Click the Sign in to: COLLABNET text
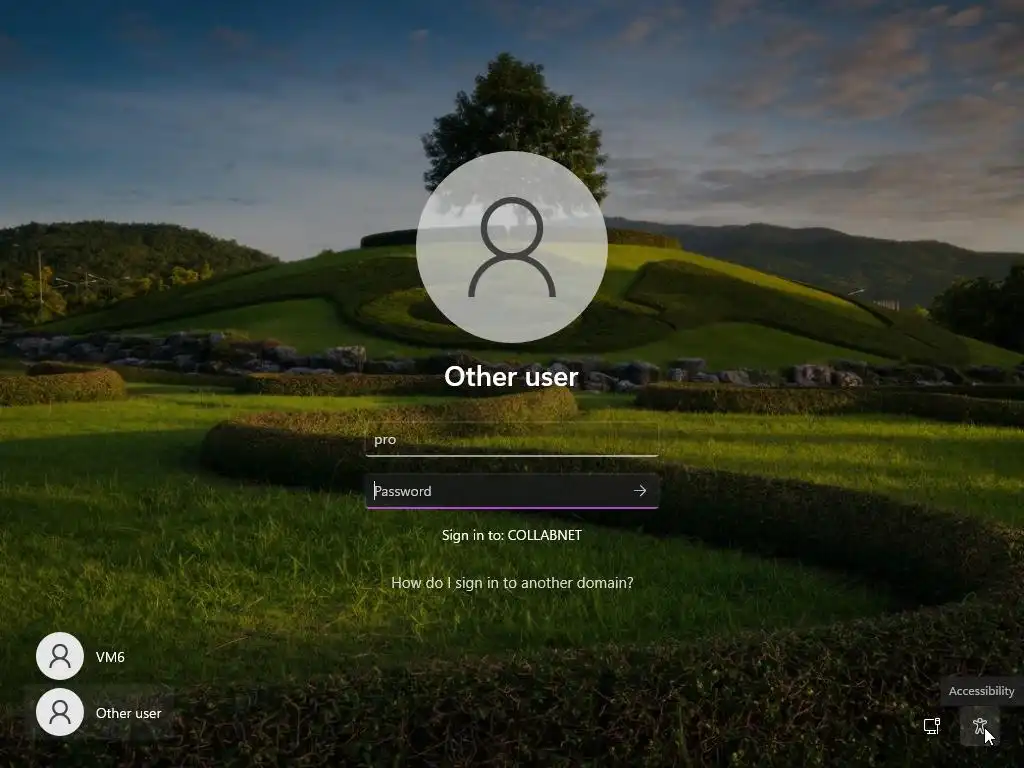1024x768 pixels. (x=512, y=535)
